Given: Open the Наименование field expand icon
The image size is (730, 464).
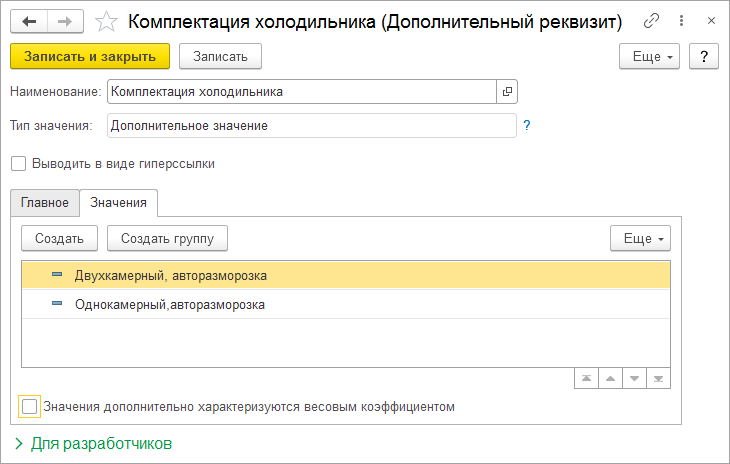Looking at the screenshot, I should click(x=507, y=92).
